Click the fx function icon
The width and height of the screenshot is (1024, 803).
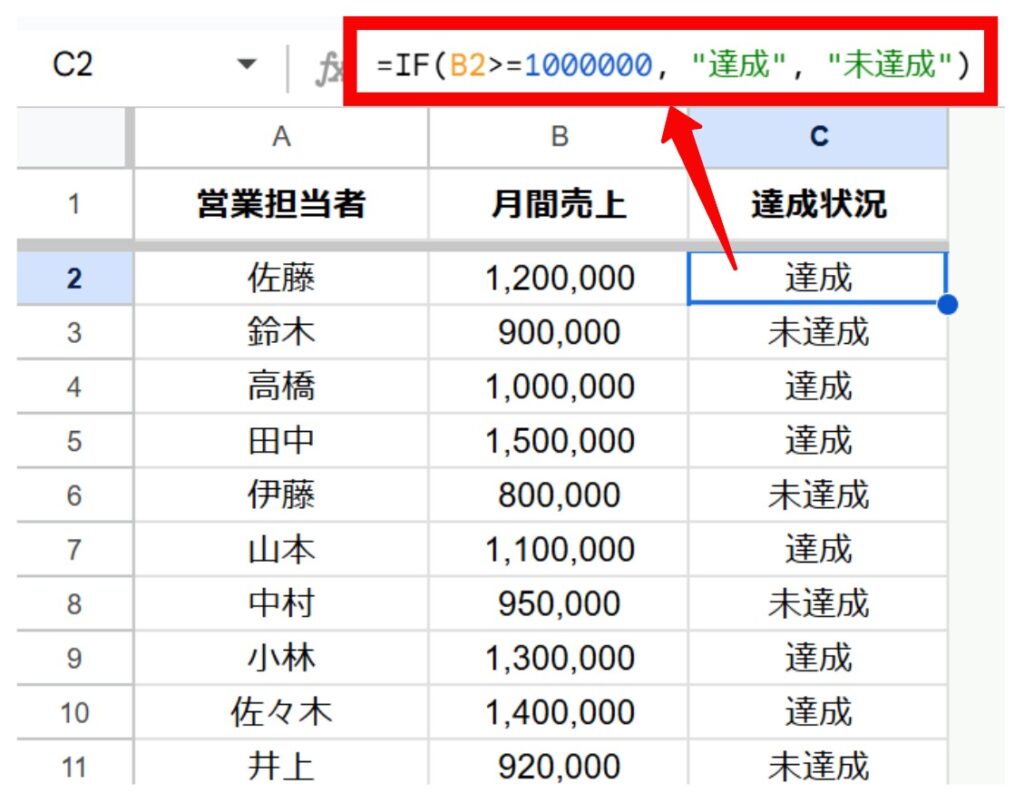(328, 67)
